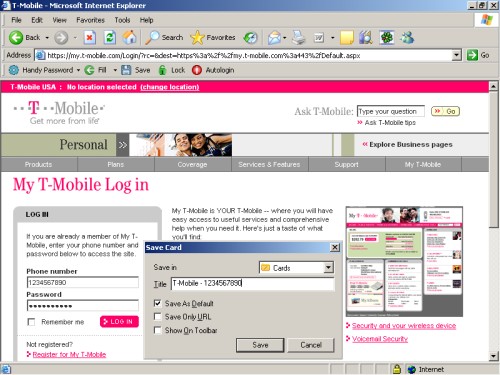Tick the Remember me checkbox
Image resolution: width=500 pixels, height=375 pixels.
click(x=31, y=322)
